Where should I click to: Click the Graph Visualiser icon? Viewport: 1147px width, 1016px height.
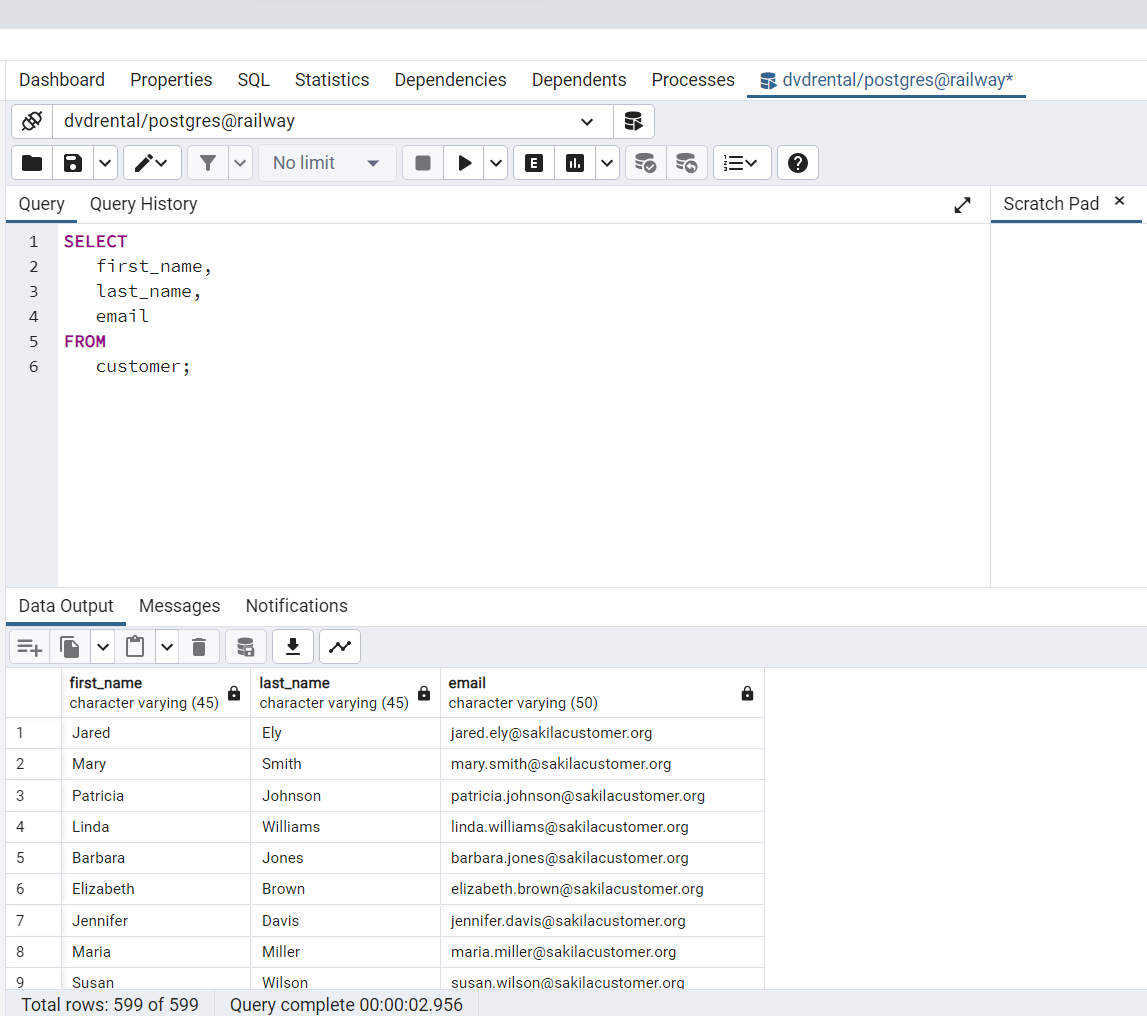[x=340, y=647]
